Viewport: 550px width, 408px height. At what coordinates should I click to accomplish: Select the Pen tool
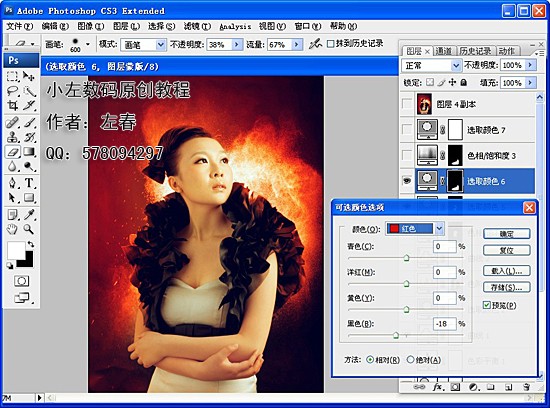coord(13,183)
